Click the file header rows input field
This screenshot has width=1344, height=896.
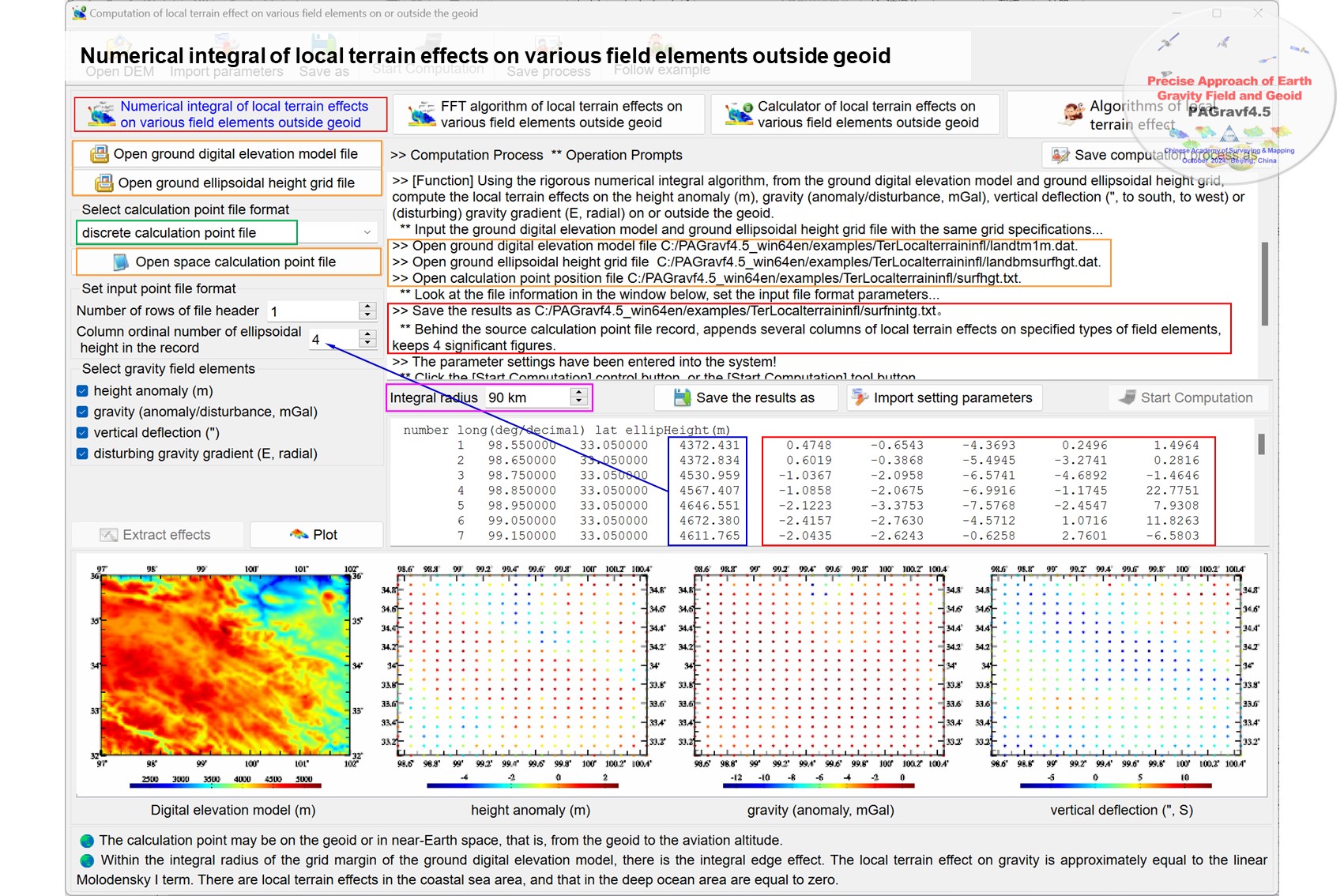tap(314, 311)
